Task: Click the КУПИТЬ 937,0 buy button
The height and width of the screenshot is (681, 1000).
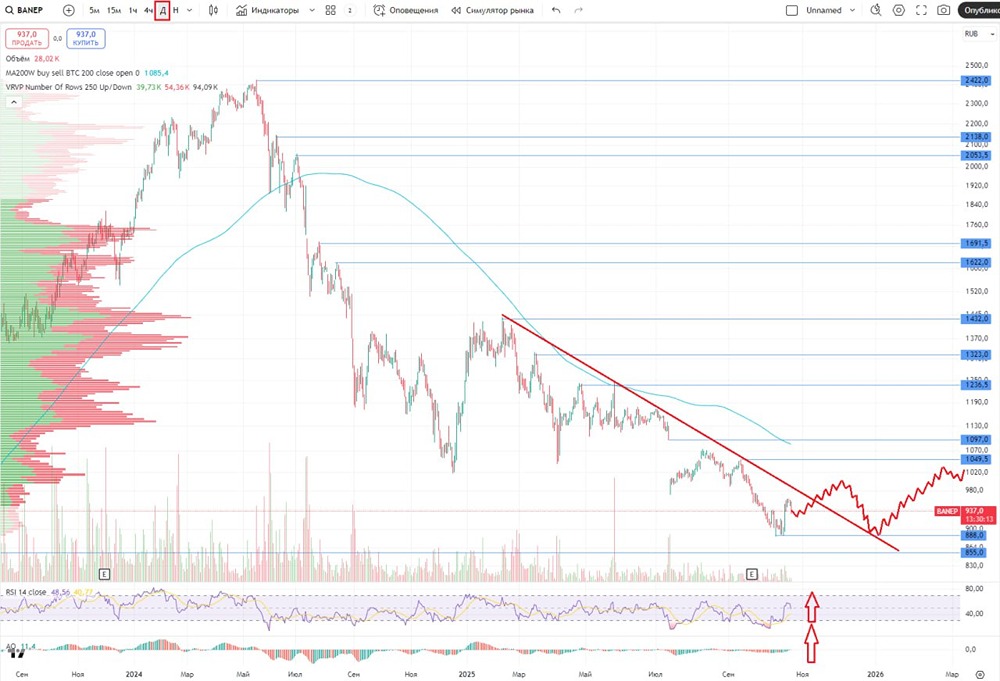Action: click(85, 38)
